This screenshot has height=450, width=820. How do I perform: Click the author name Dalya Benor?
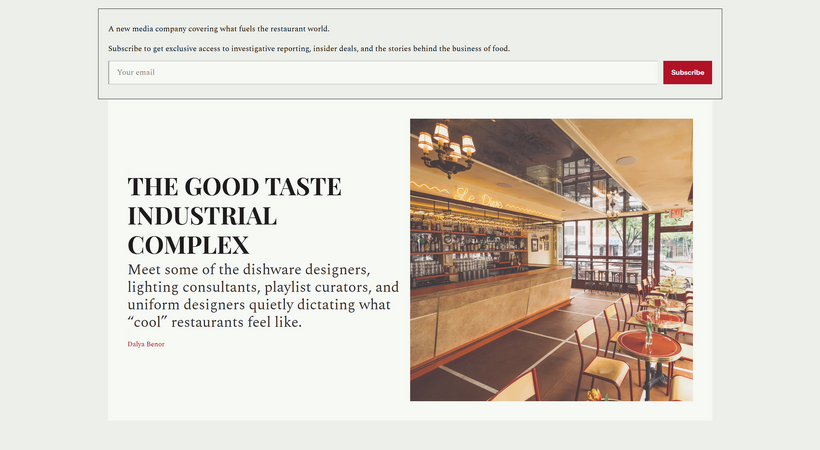pos(146,344)
